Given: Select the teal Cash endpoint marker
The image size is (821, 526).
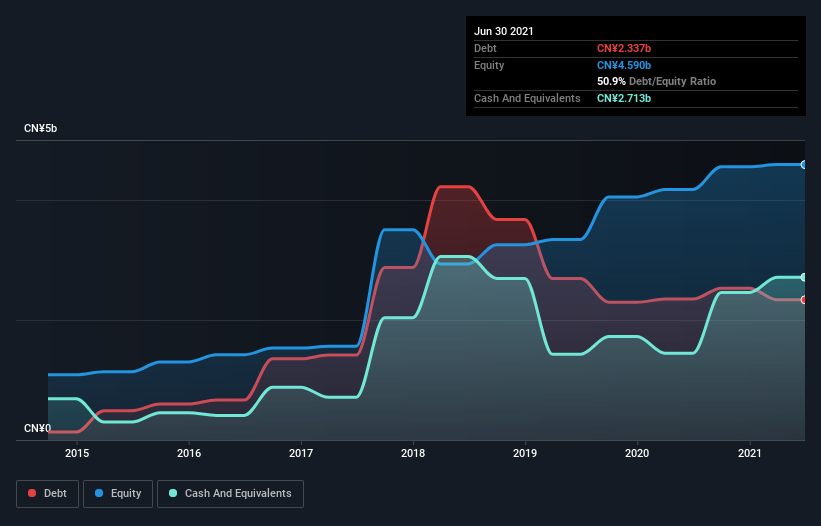Looking at the screenshot, I should [x=804, y=277].
